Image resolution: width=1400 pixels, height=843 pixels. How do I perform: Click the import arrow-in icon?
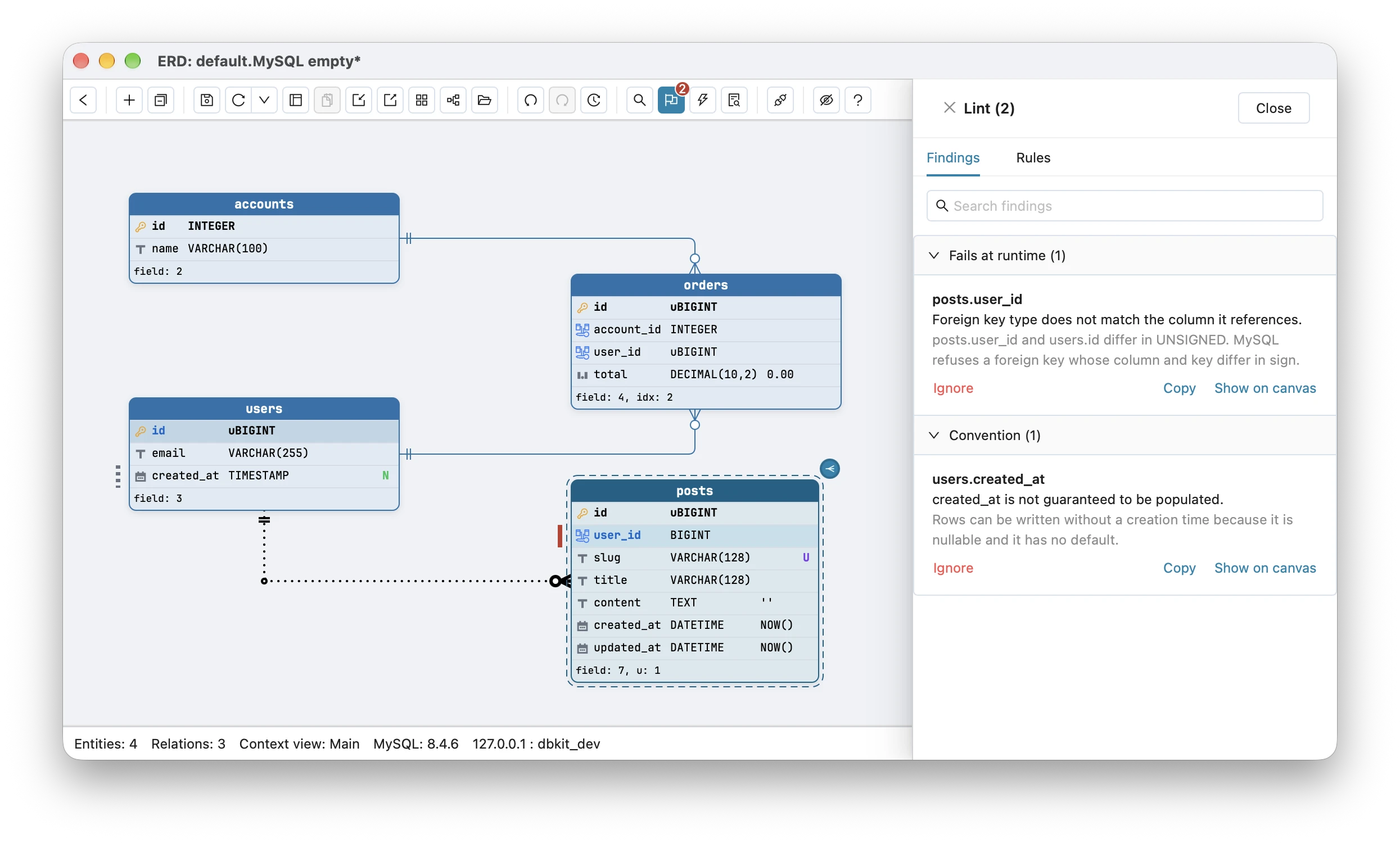[x=359, y=100]
